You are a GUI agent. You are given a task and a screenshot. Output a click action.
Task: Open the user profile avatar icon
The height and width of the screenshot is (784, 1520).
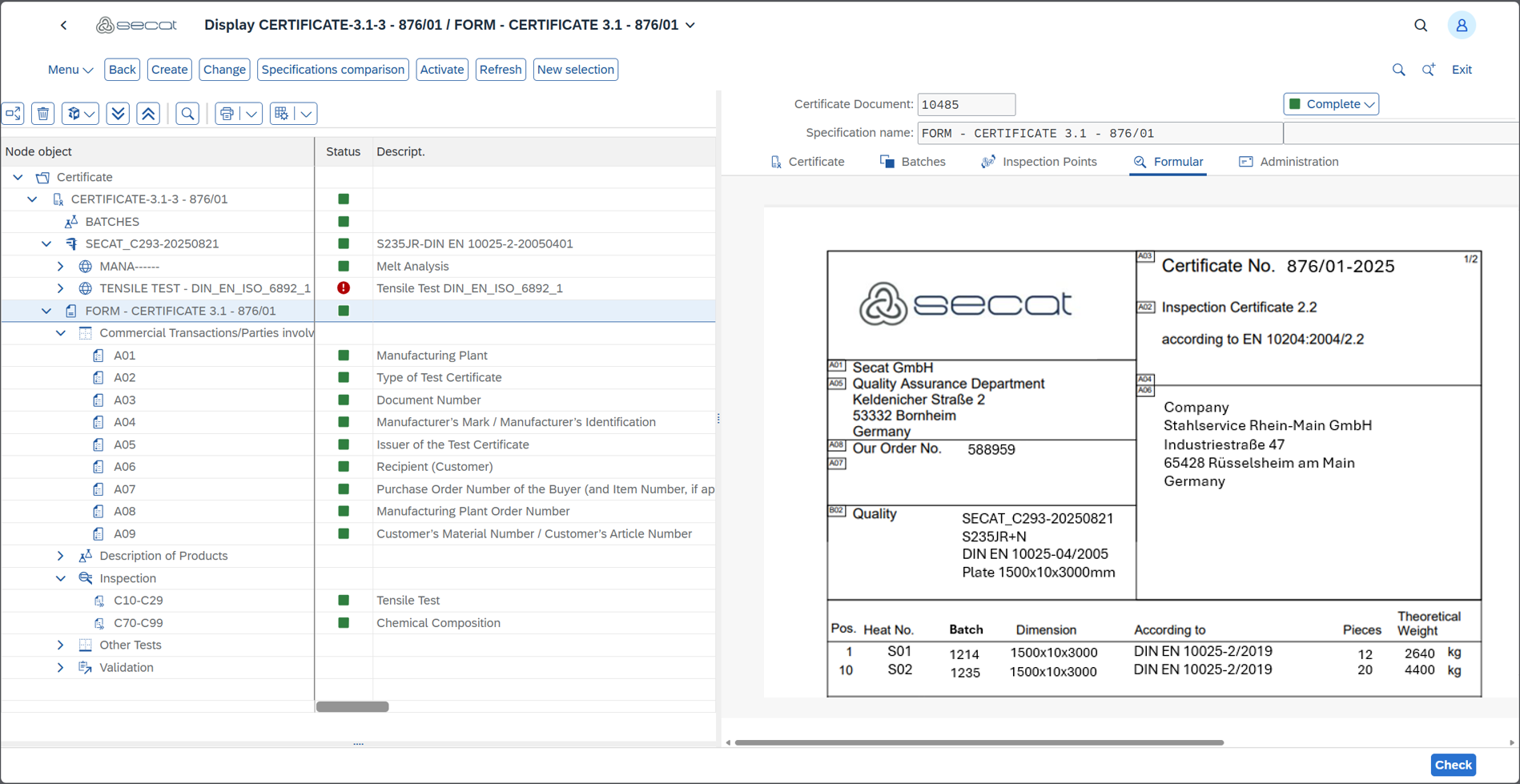point(1461,26)
